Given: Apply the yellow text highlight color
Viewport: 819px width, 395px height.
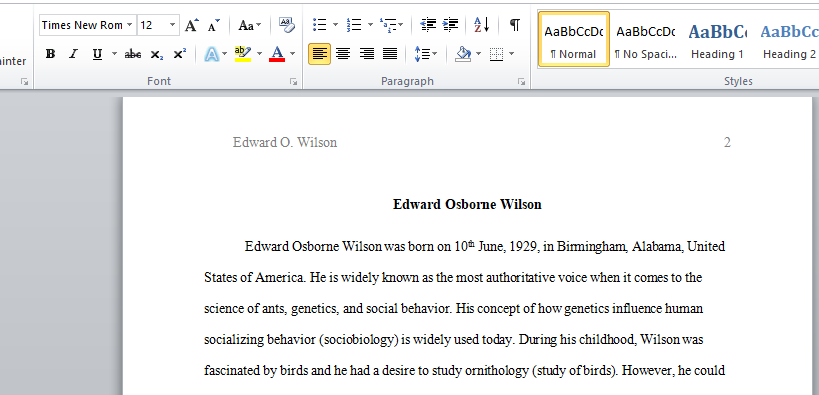Looking at the screenshot, I should [243, 53].
